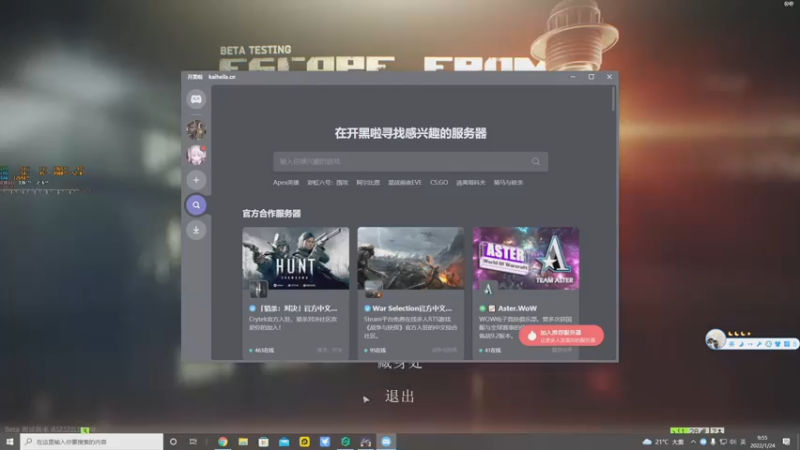The image size is (800, 450).
Task: Open the first server avatar in sidebar
Action: point(196,130)
